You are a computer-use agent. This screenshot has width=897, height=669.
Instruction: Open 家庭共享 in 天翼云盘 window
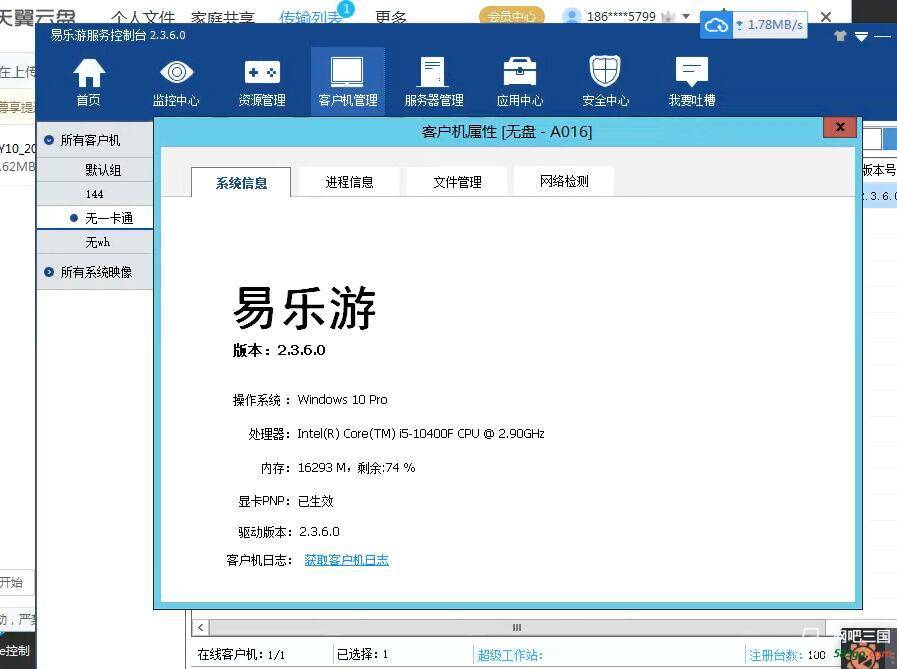(223, 18)
